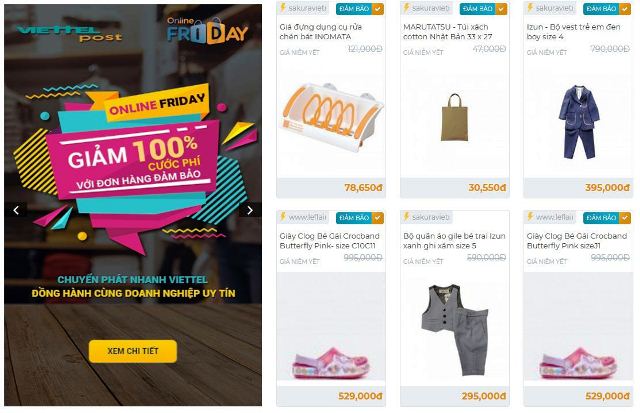Click the lightning icon on MARUTATSU bag card
640x413 pixels.
[x=406, y=7]
